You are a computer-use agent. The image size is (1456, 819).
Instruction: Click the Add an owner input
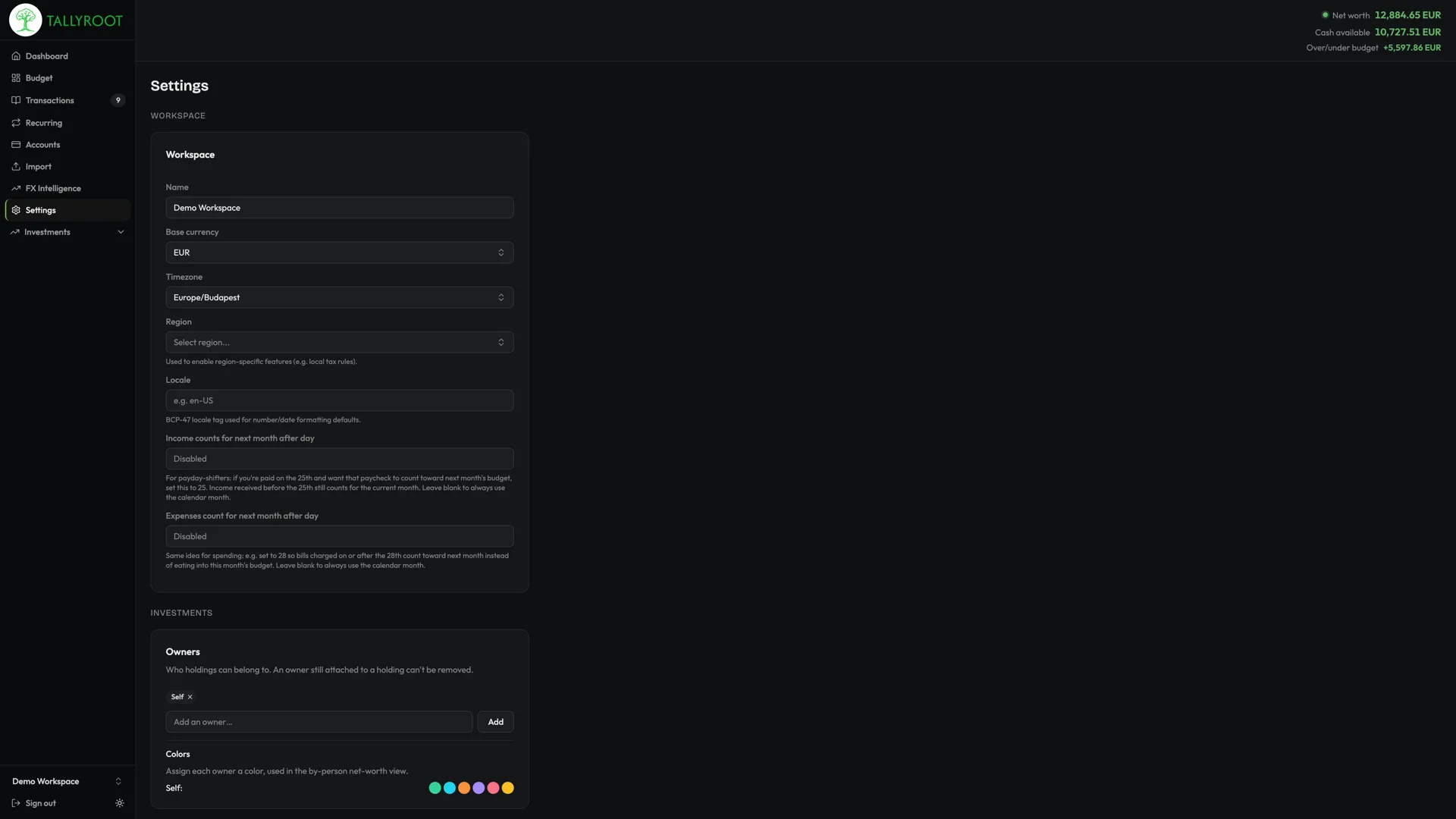point(319,722)
